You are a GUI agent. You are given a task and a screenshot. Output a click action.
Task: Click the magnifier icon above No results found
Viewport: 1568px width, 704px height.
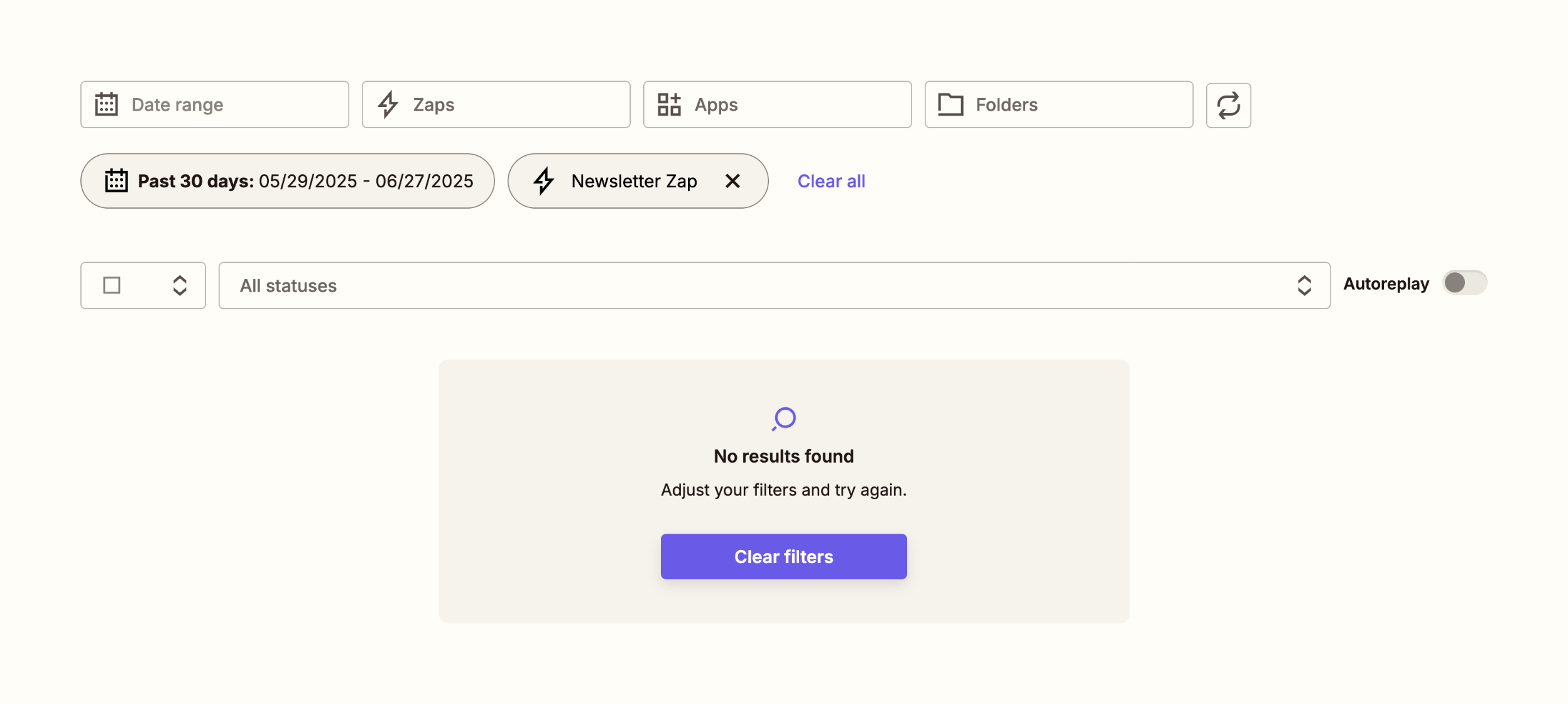(784, 419)
